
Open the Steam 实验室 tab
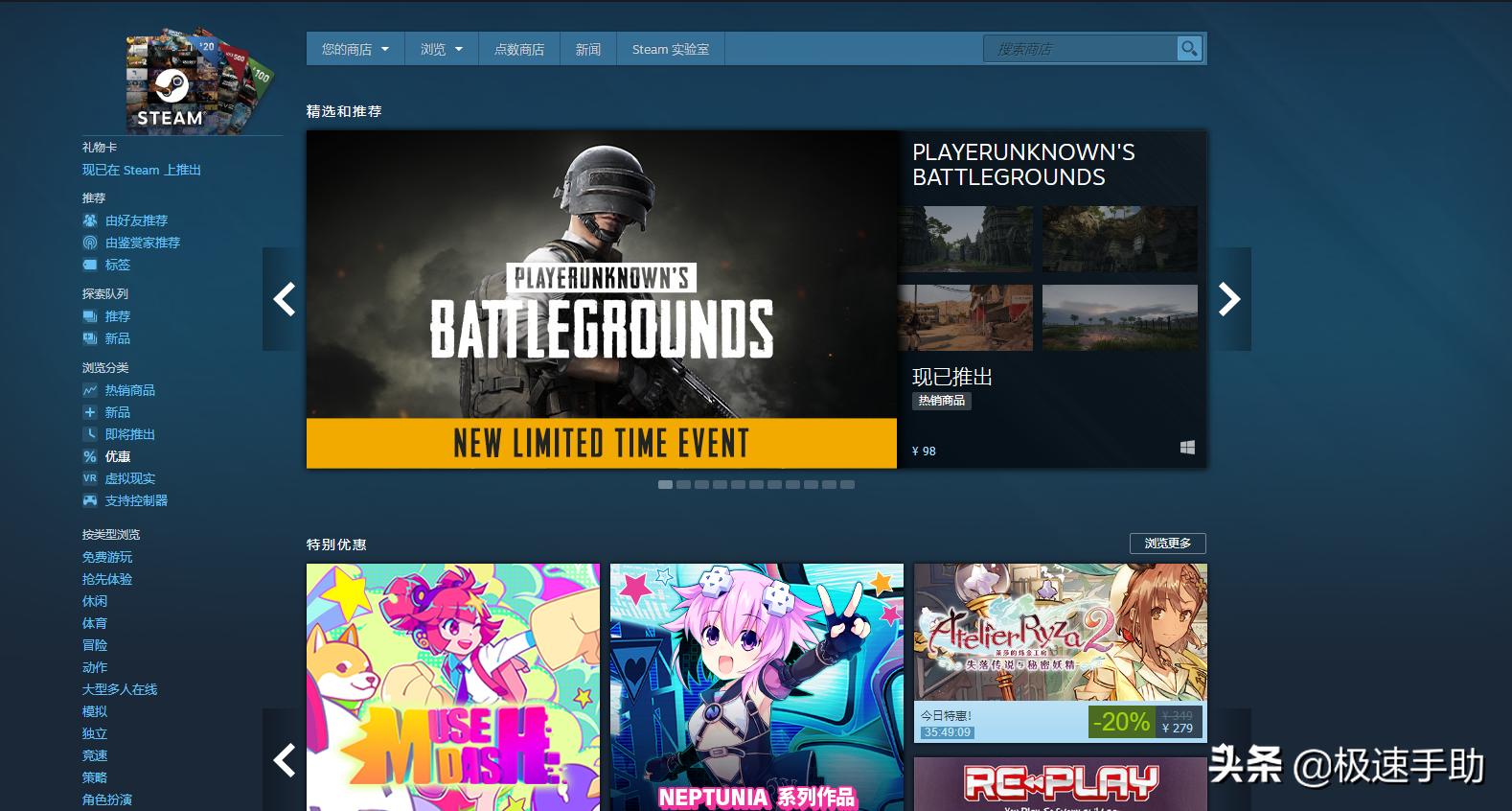670,49
